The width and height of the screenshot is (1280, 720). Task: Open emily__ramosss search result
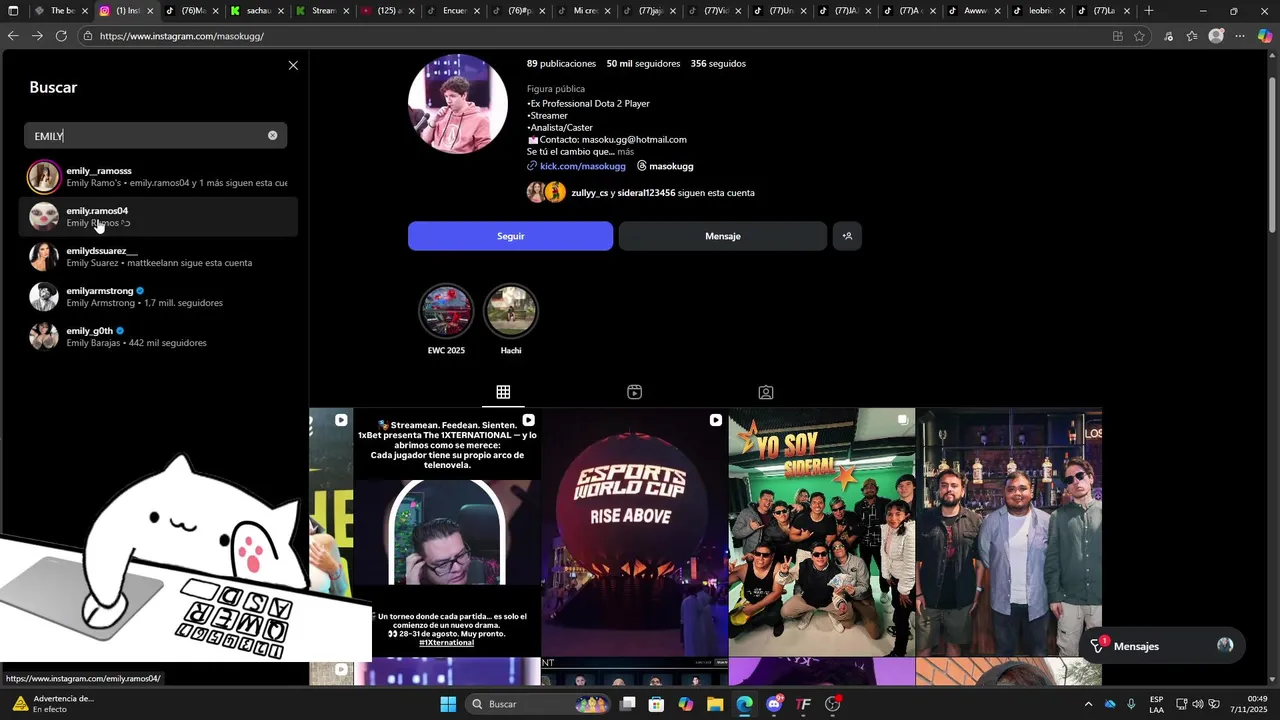coord(158,177)
